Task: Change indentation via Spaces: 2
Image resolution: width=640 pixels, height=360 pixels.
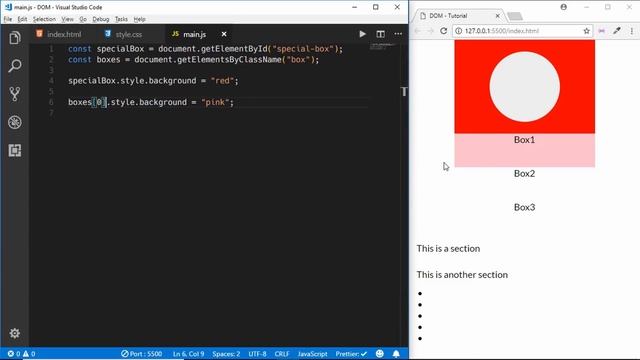Action: 226,354
